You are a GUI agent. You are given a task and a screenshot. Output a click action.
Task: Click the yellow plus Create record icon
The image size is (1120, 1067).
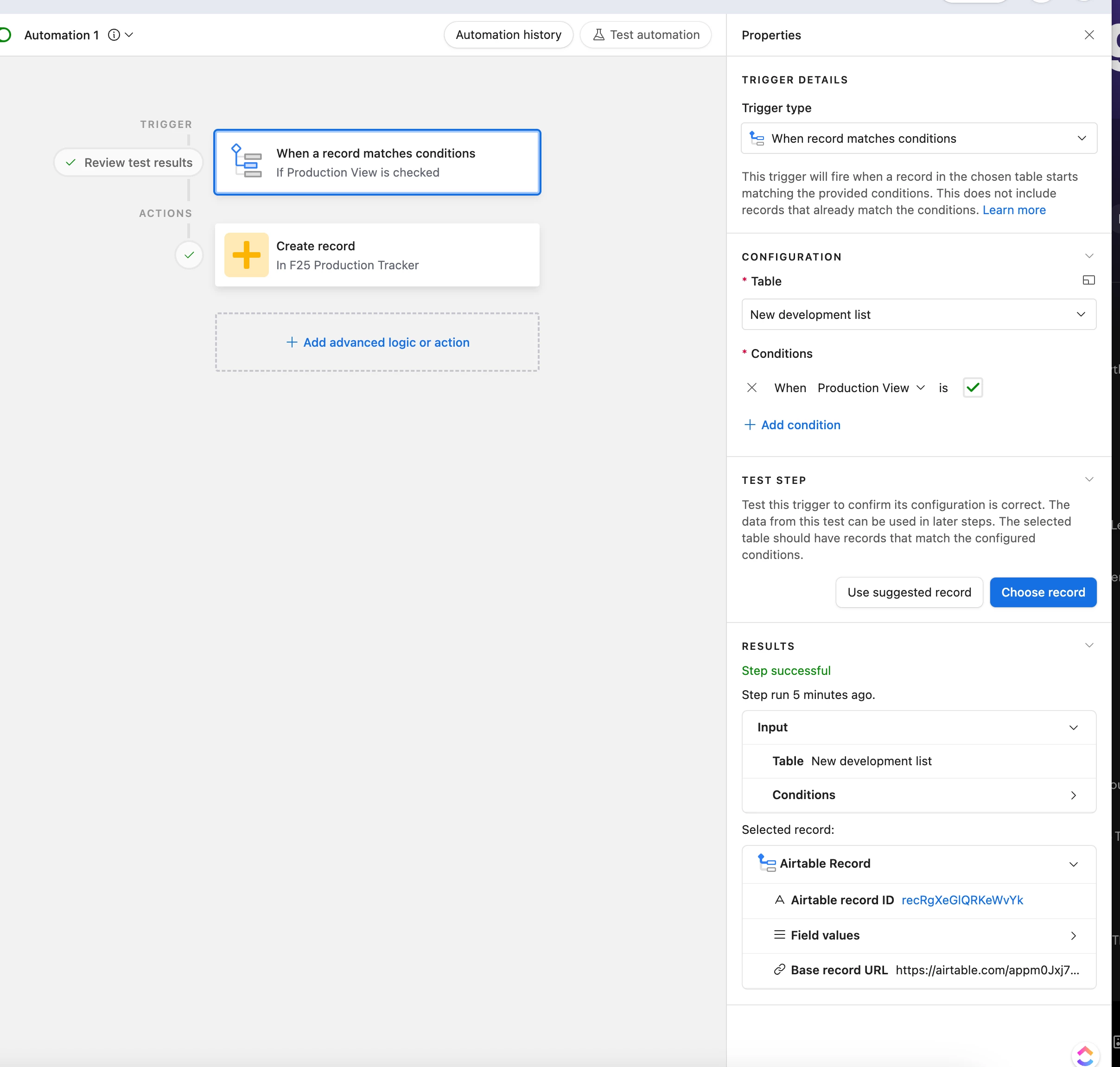point(246,255)
